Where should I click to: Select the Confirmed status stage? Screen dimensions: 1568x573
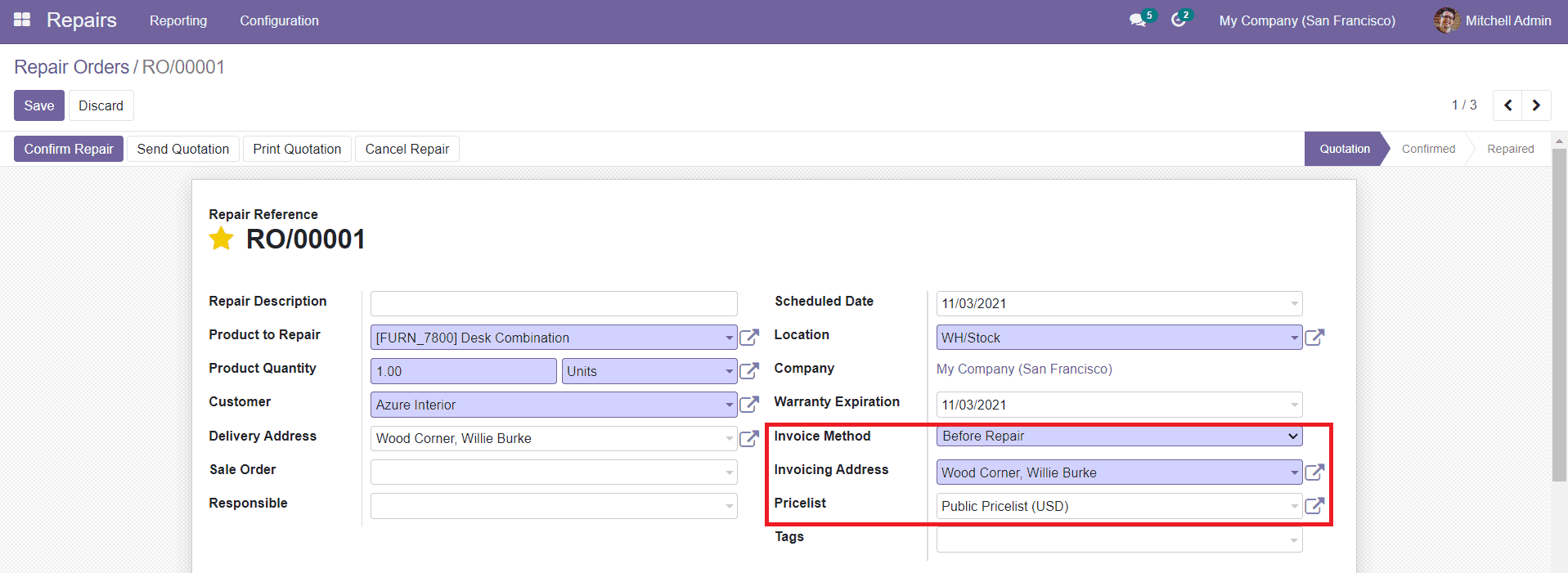(x=1428, y=149)
